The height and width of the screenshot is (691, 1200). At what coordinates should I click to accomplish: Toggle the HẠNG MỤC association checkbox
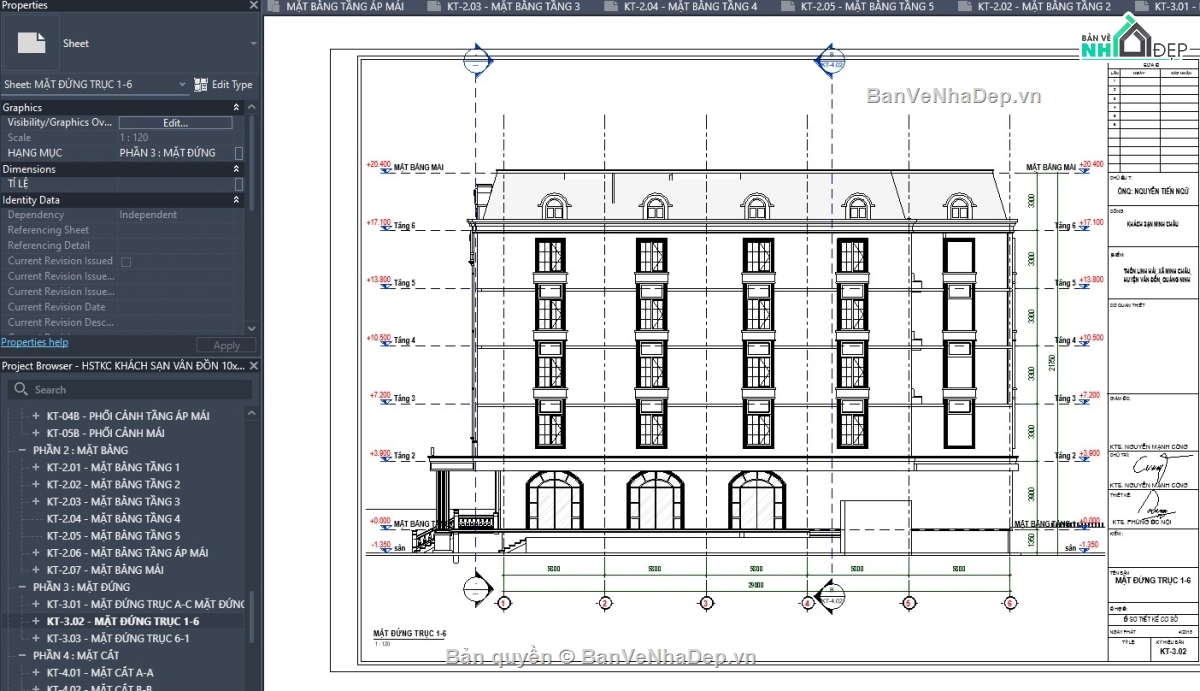(236, 153)
